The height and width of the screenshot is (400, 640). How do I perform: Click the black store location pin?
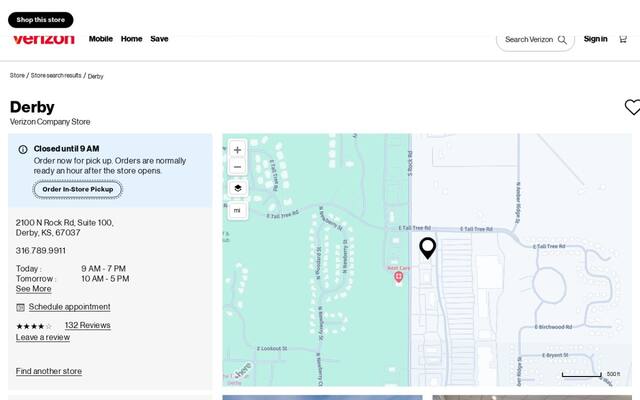pos(427,248)
